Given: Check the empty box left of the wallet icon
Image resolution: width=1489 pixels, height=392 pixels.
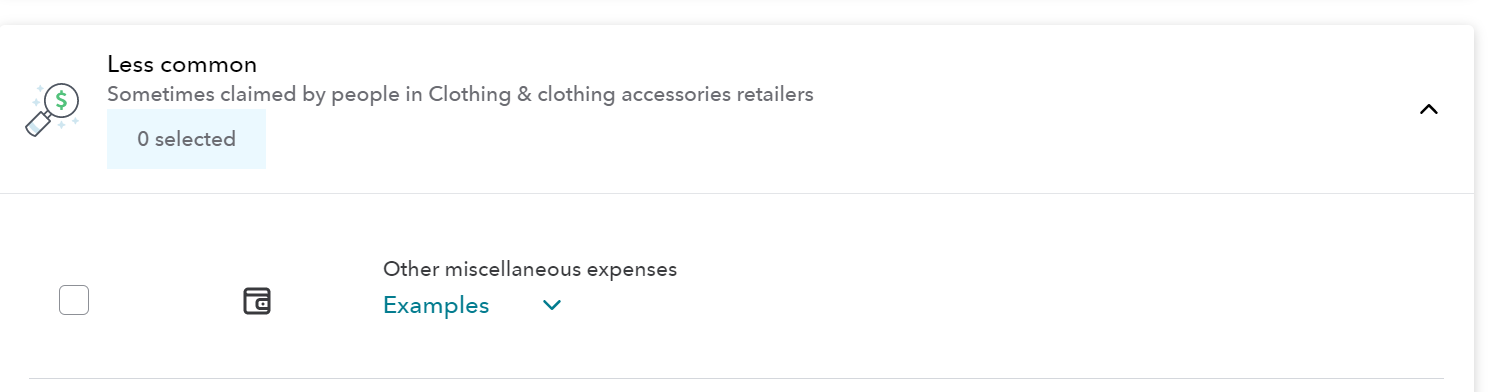Looking at the screenshot, I should (x=74, y=300).
